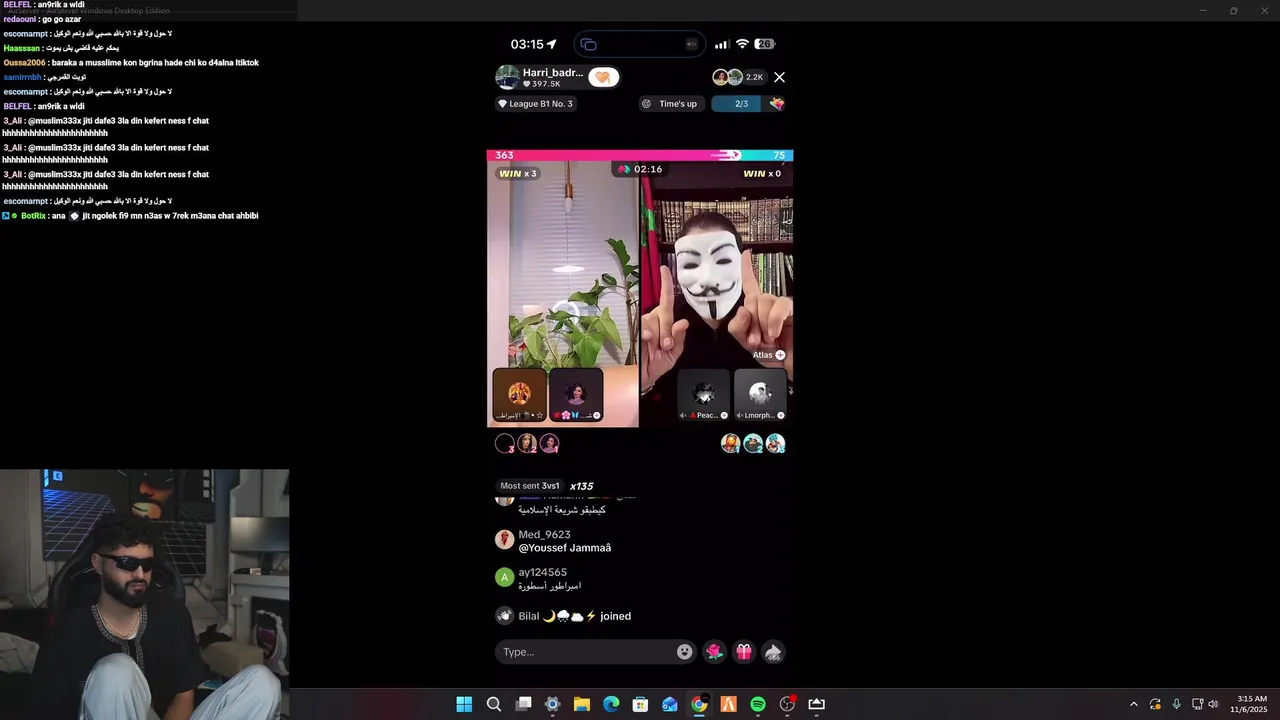The image size is (1280, 720).
Task: Tap the Bilal joined notification
Action: point(564,616)
